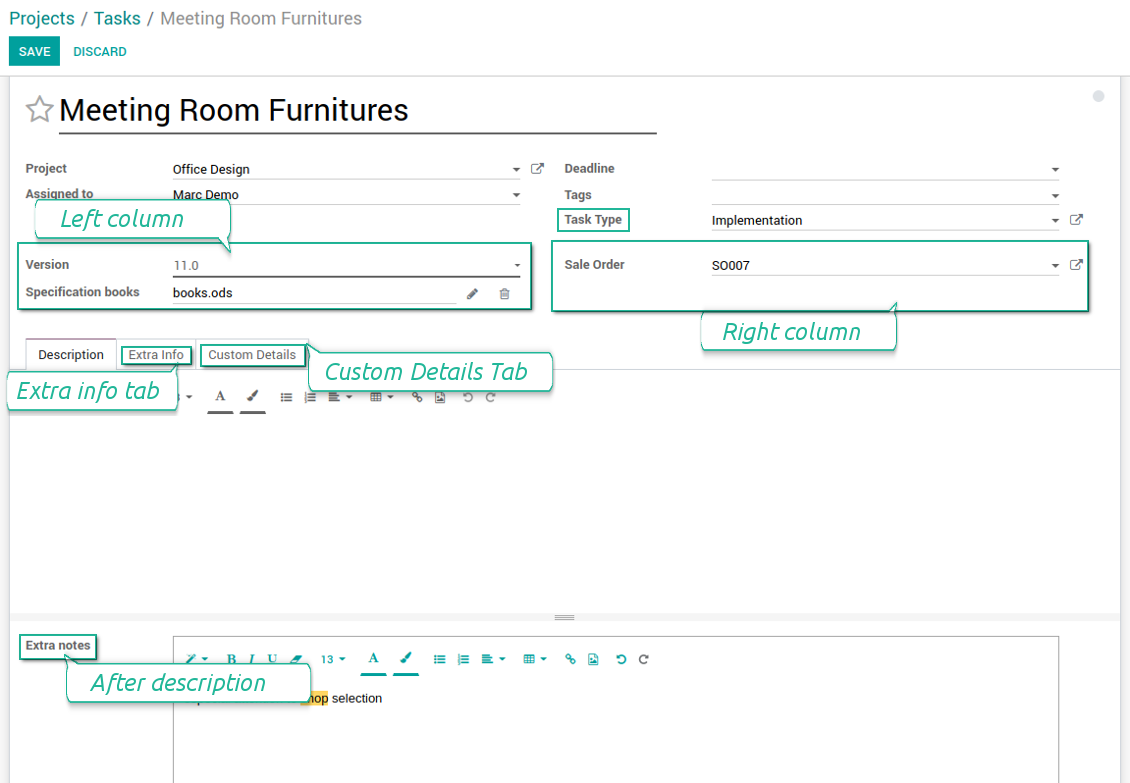Click insert image icon in Extra notes toolbar

coord(593,659)
